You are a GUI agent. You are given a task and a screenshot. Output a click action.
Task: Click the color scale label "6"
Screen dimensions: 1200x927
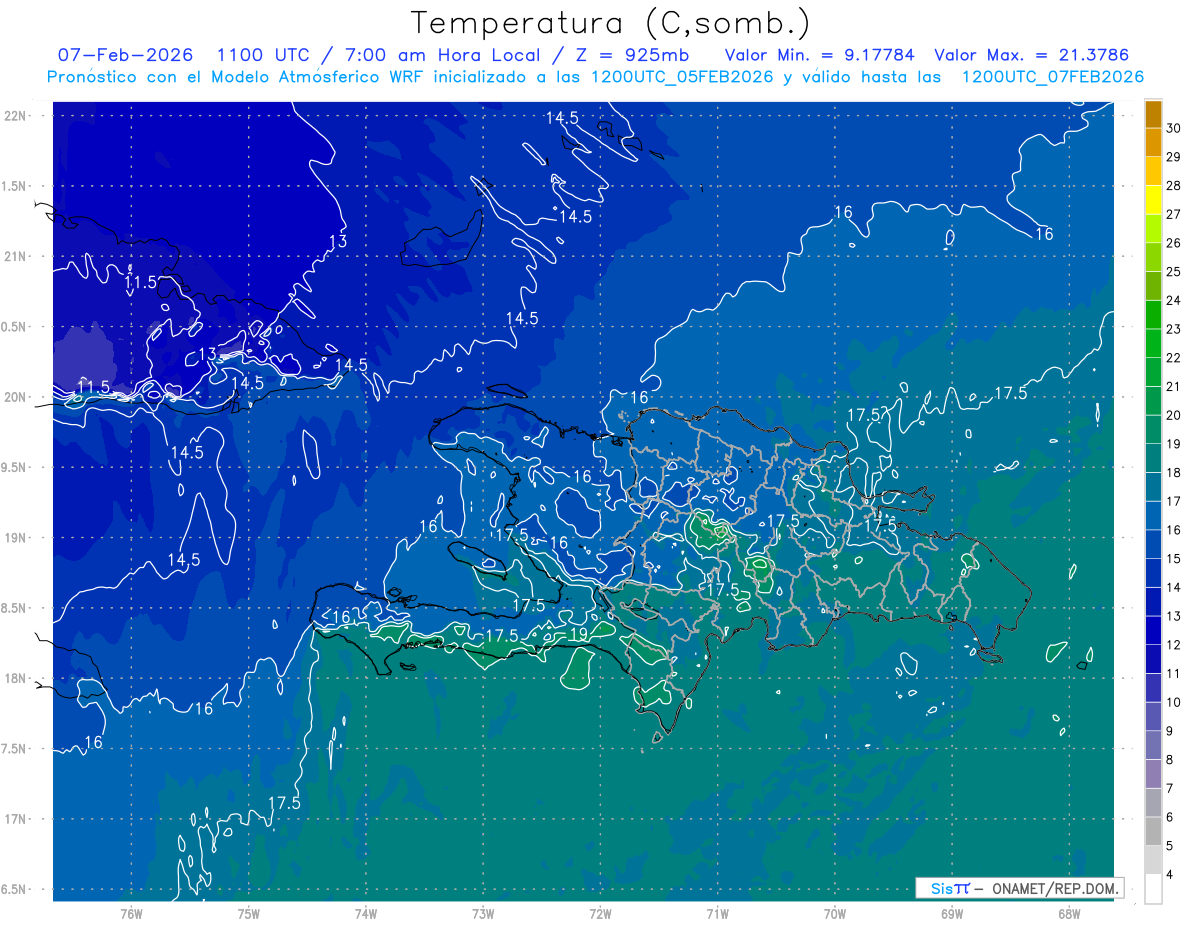pyautogui.click(x=1171, y=818)
